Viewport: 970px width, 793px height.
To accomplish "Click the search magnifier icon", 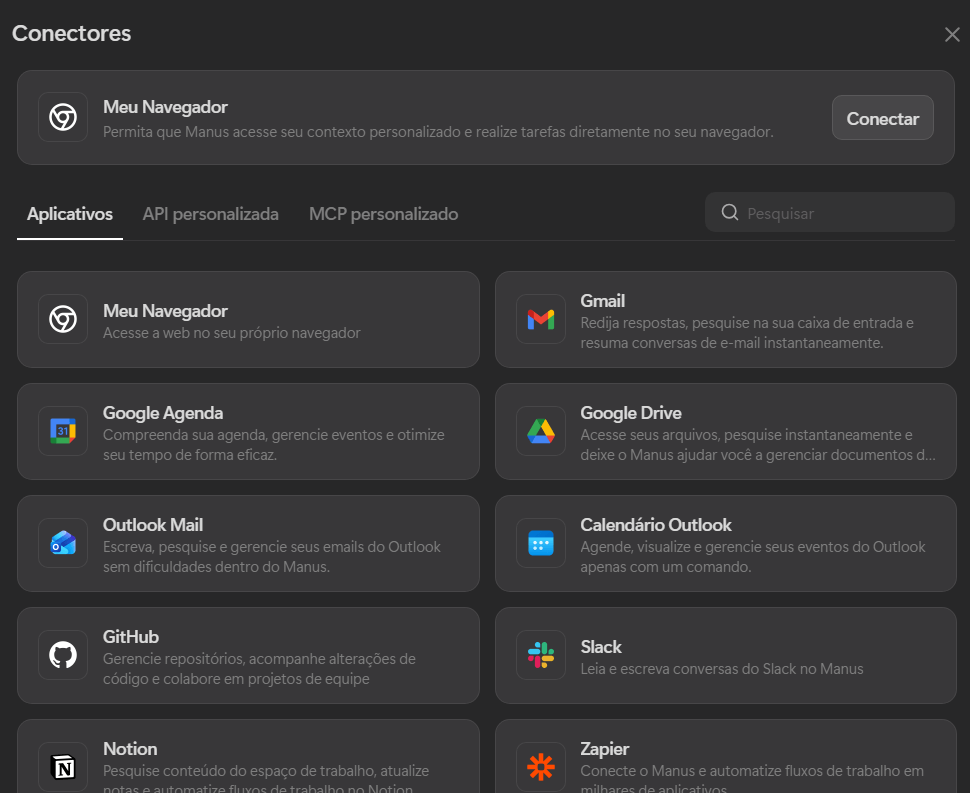I will (x=730, y=212).
